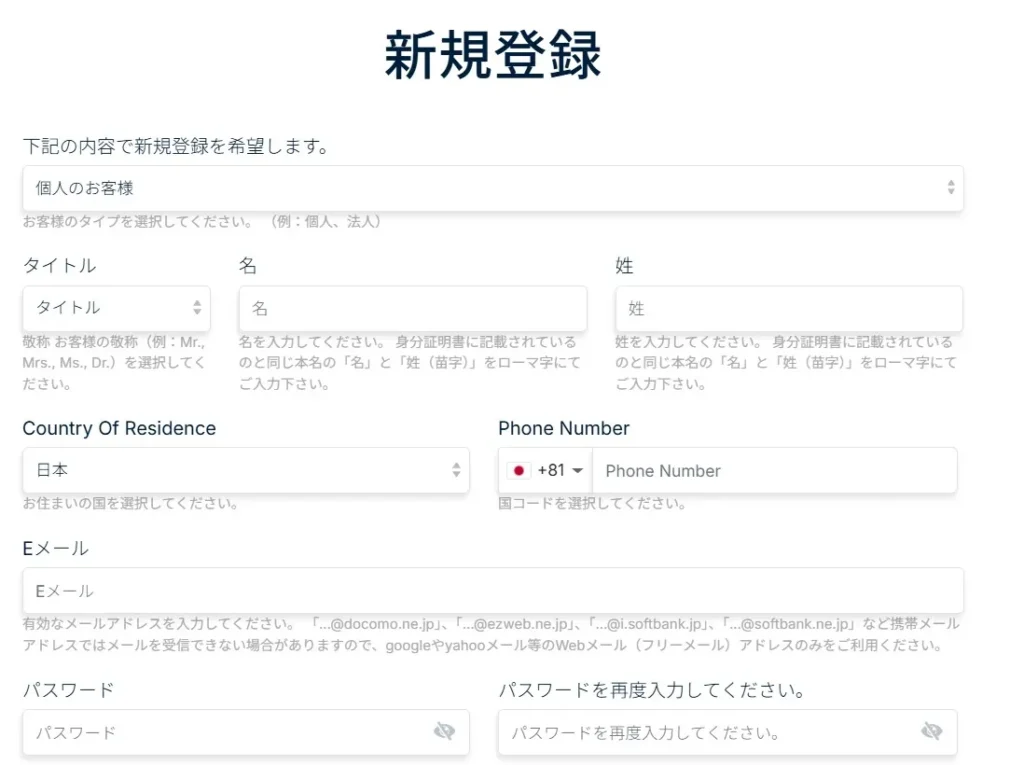
Task: Click the 下記の内容で新規登録を希望します text
Action: pos(177,145)
